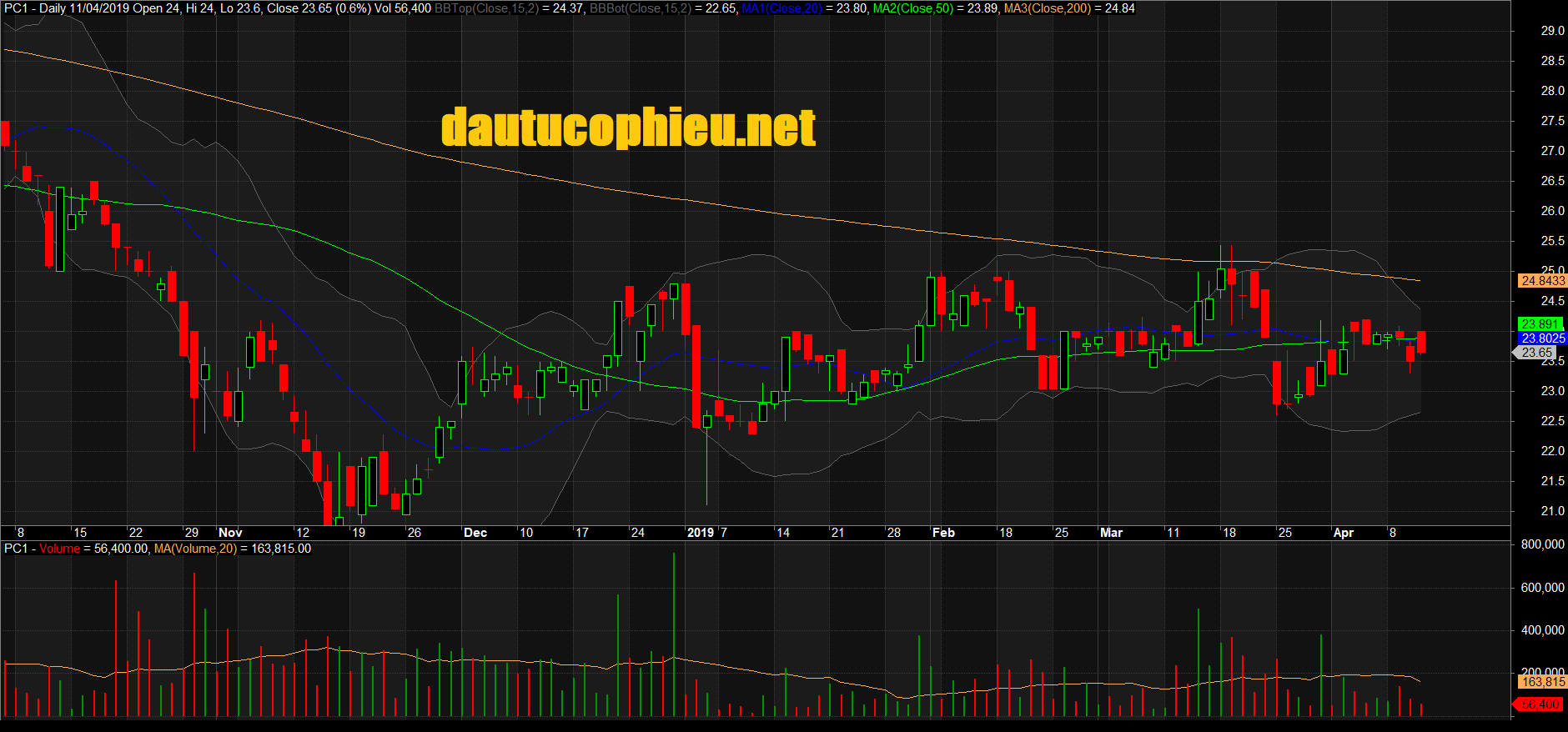Click the 21.0 price axis label

(x=1552, y=511)
